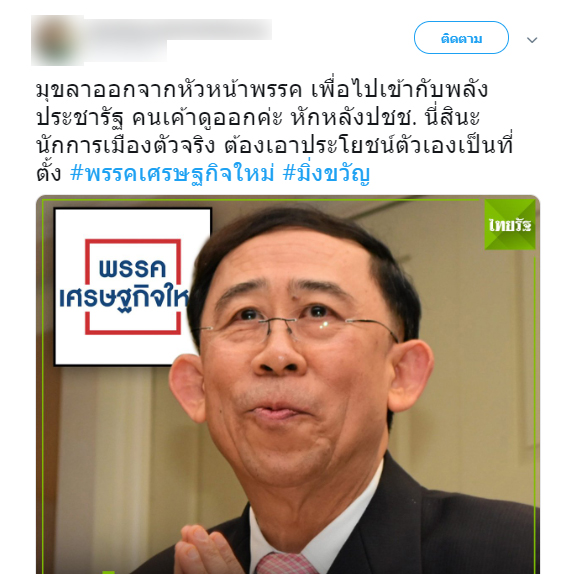Click the green ไทยรัฐ logo badge on the photo

[x=510, y=225]
